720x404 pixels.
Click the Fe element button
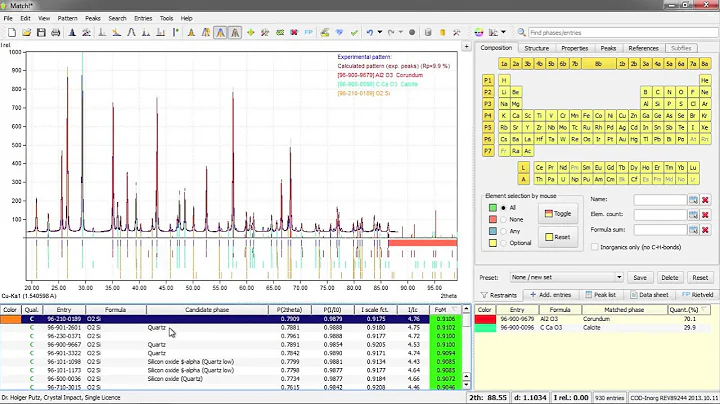(586, 116)
